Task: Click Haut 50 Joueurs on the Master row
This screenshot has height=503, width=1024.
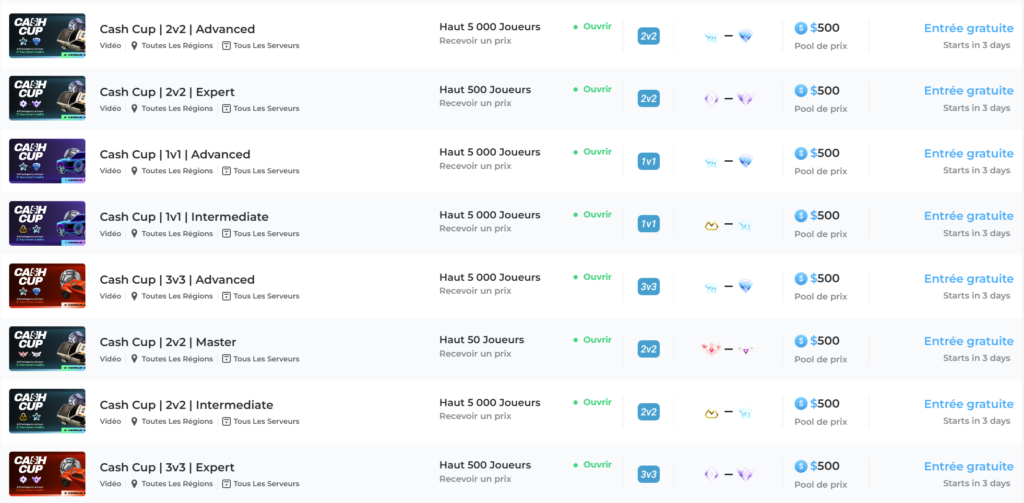Action: click(x=481, y=340)
